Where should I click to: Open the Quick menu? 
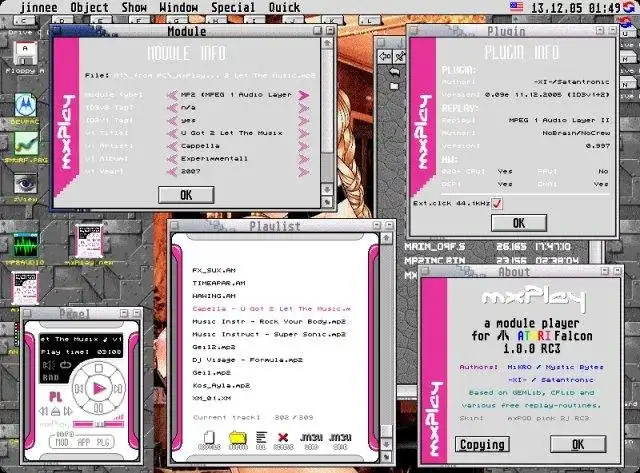click(x=284, y=7)
